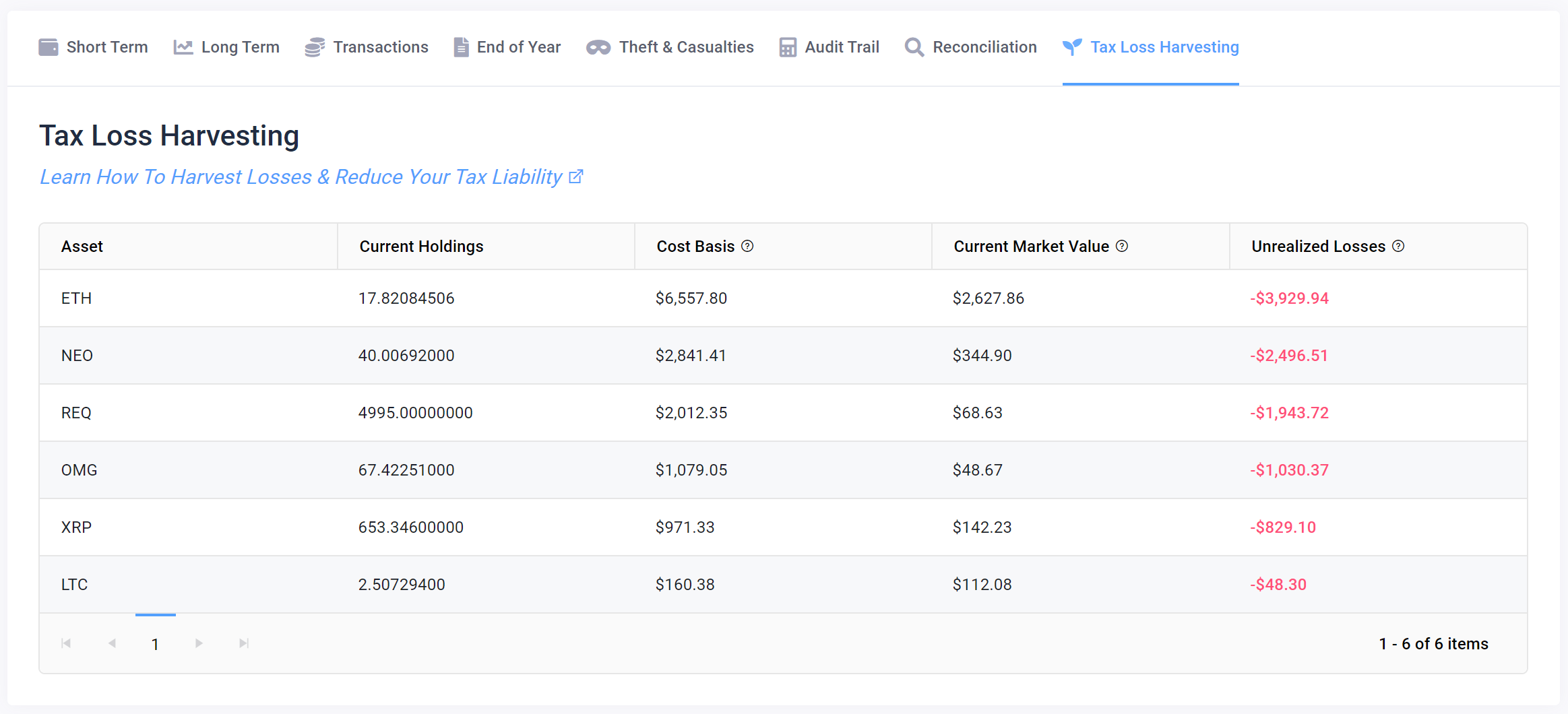Click cost basis $1,079.05
1568x714 pixels.
[x=691, y=470]
